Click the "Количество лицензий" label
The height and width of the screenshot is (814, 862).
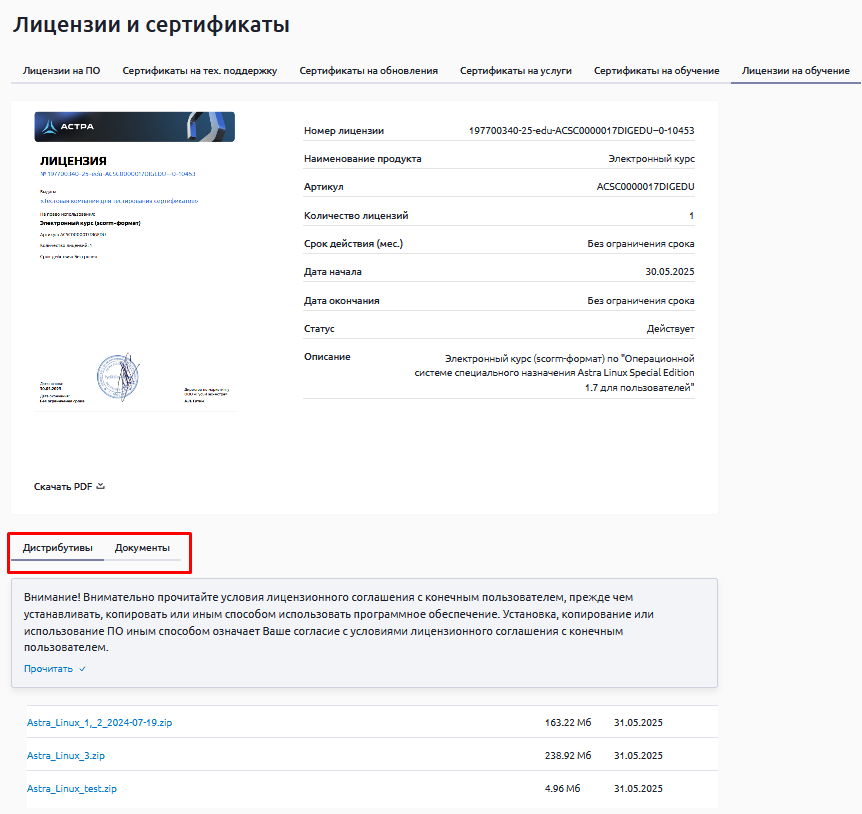click(x=356, y=216)
